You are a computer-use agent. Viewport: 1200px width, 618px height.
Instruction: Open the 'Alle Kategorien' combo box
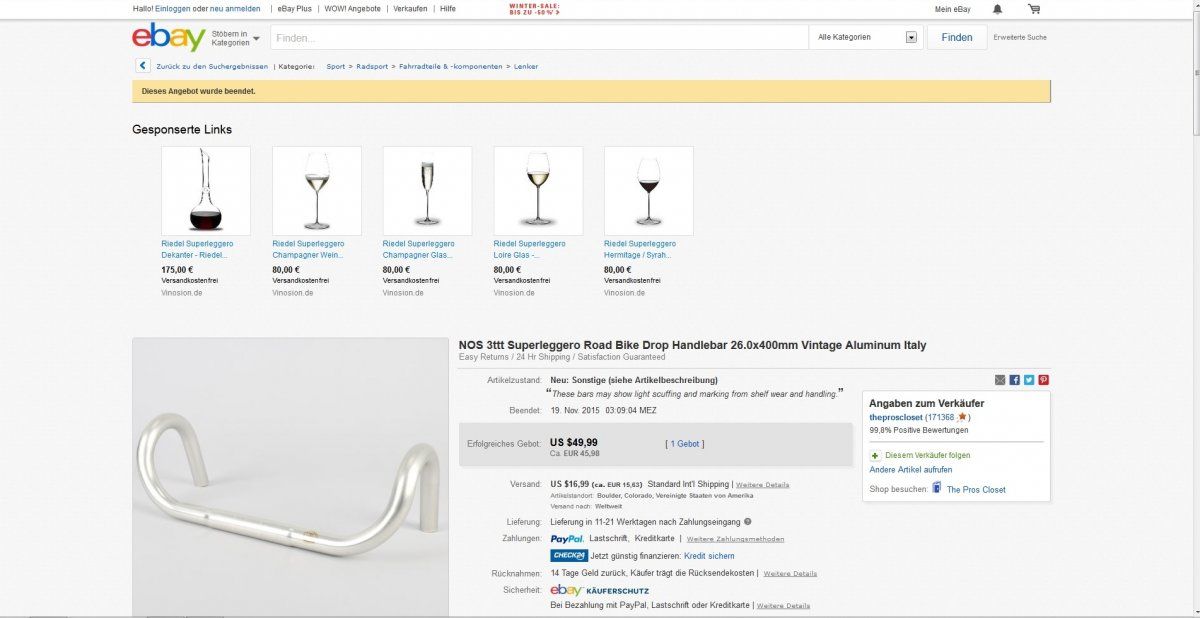click(x=868, y=37)
